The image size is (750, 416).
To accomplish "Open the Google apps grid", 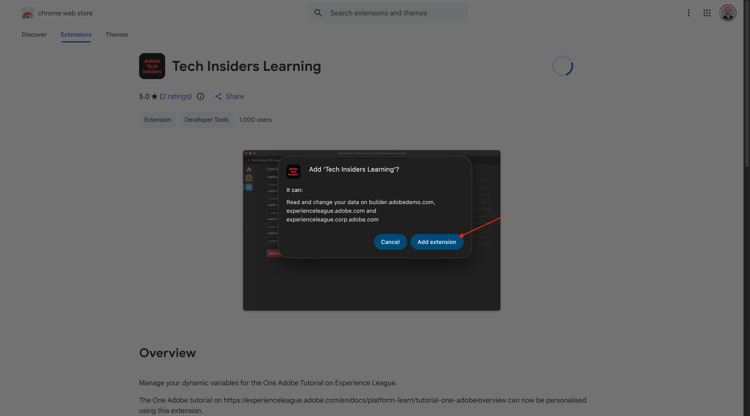I will point(707,13).
